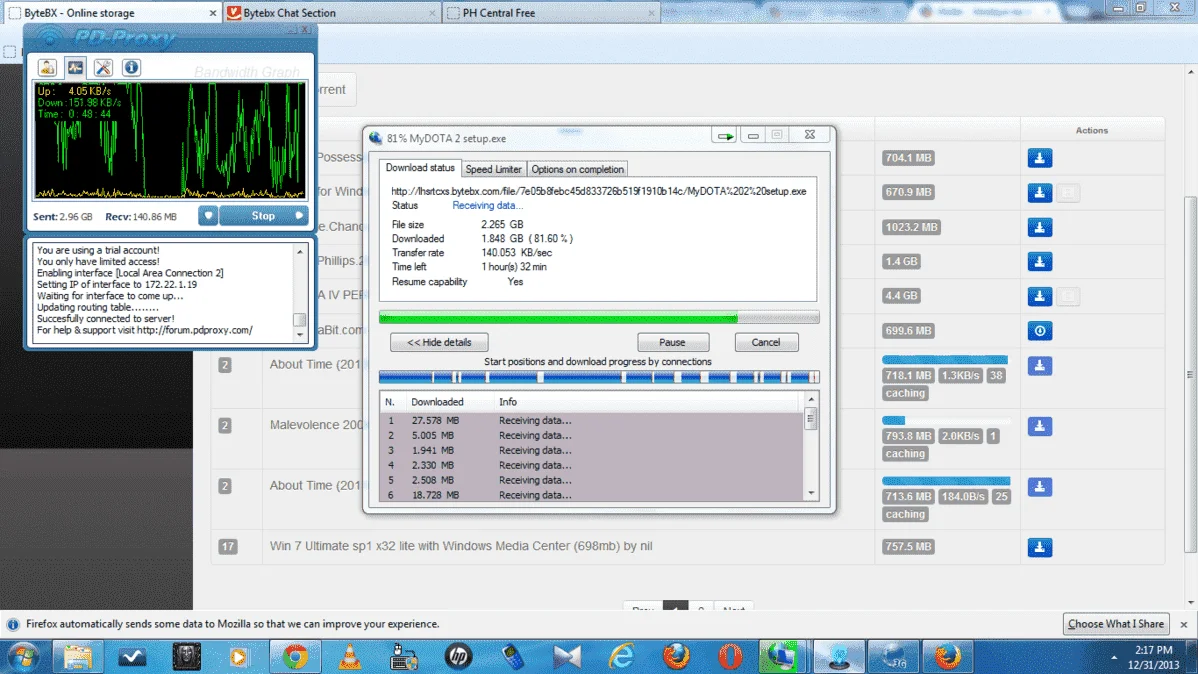Click download icon for 793.8 MB caching file
This screenshot has width=1198, height=674.
1039,426
